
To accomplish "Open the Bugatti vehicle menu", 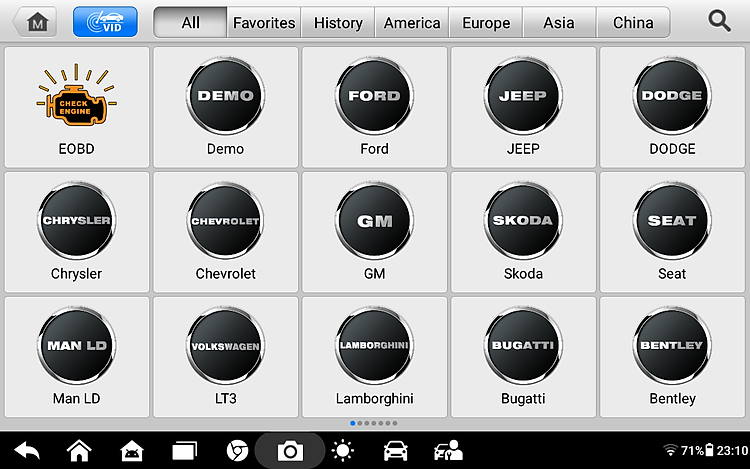I will click(523, 357).
